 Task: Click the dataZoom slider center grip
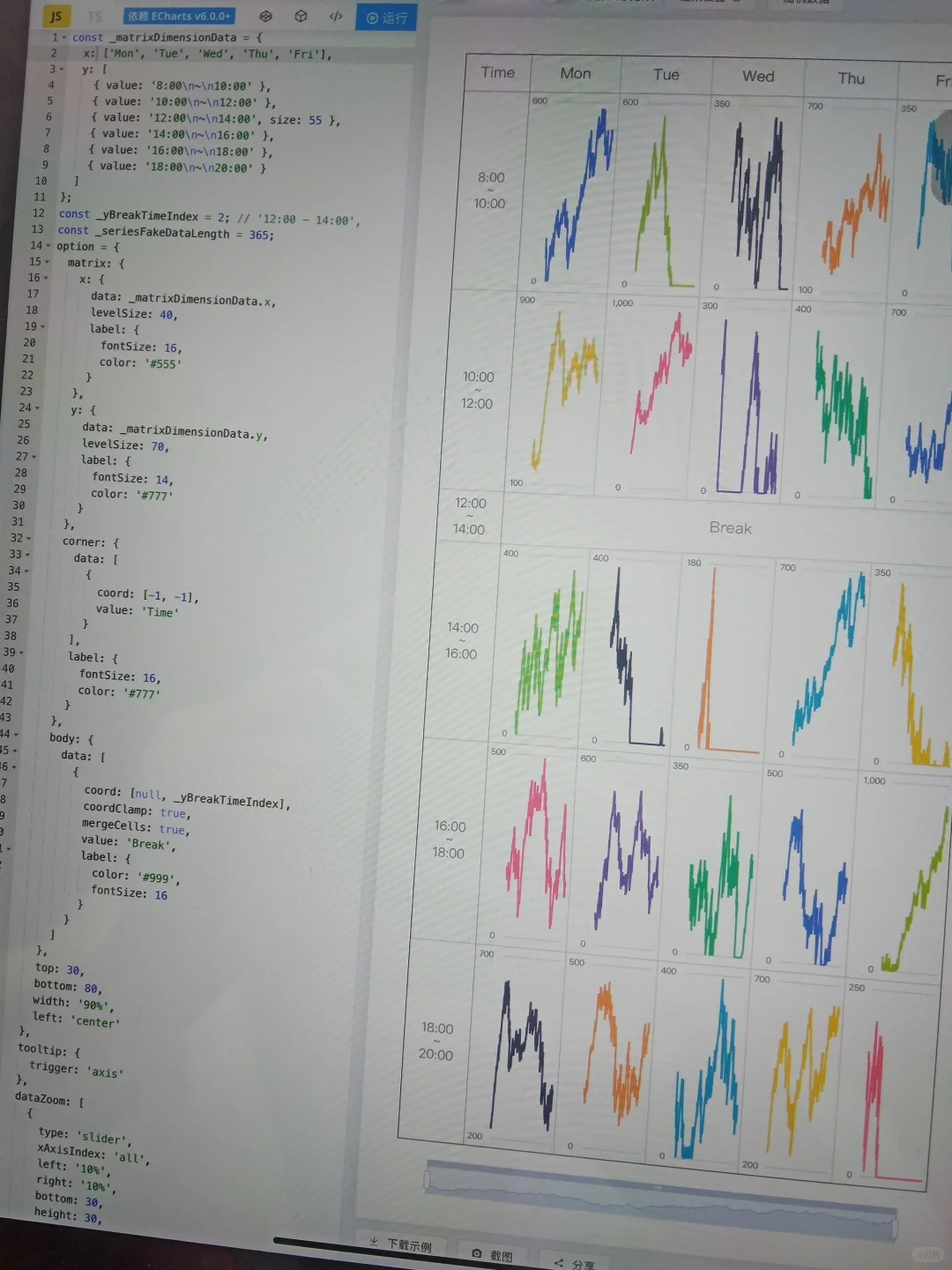(x=658, y=1188)
